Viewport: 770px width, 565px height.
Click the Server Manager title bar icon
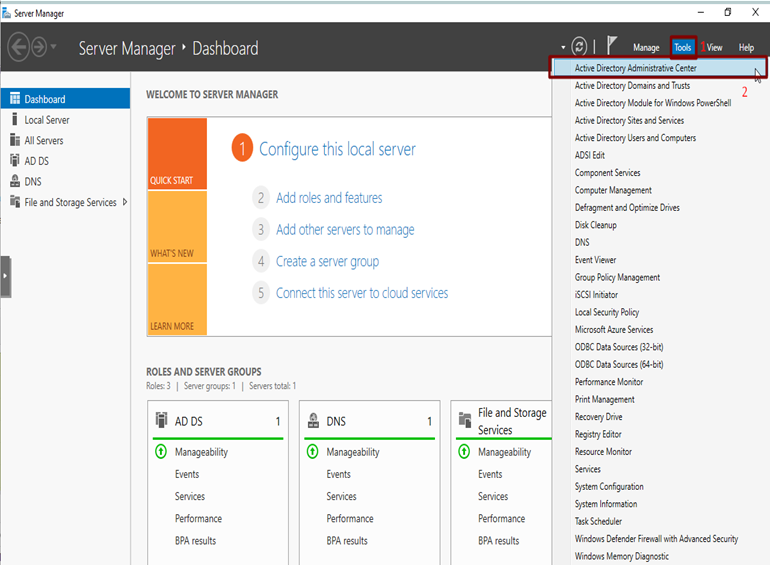[6, 13]
